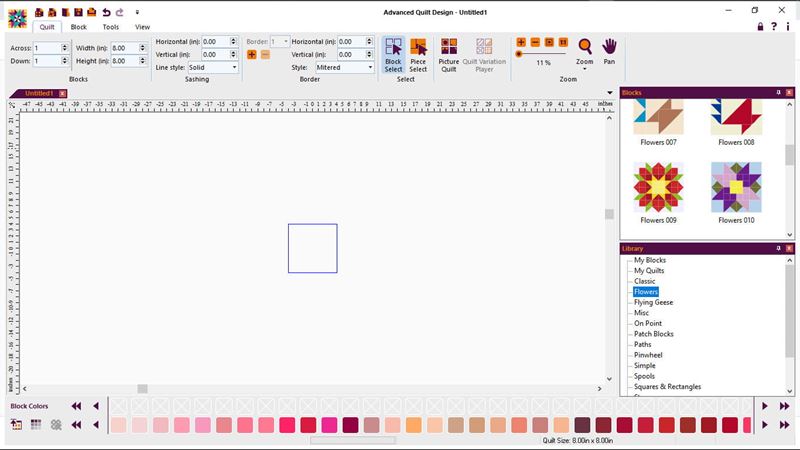Viewport: 800px width, 450px height.
Task: Open the View ribbon tab
Action: 143,27
